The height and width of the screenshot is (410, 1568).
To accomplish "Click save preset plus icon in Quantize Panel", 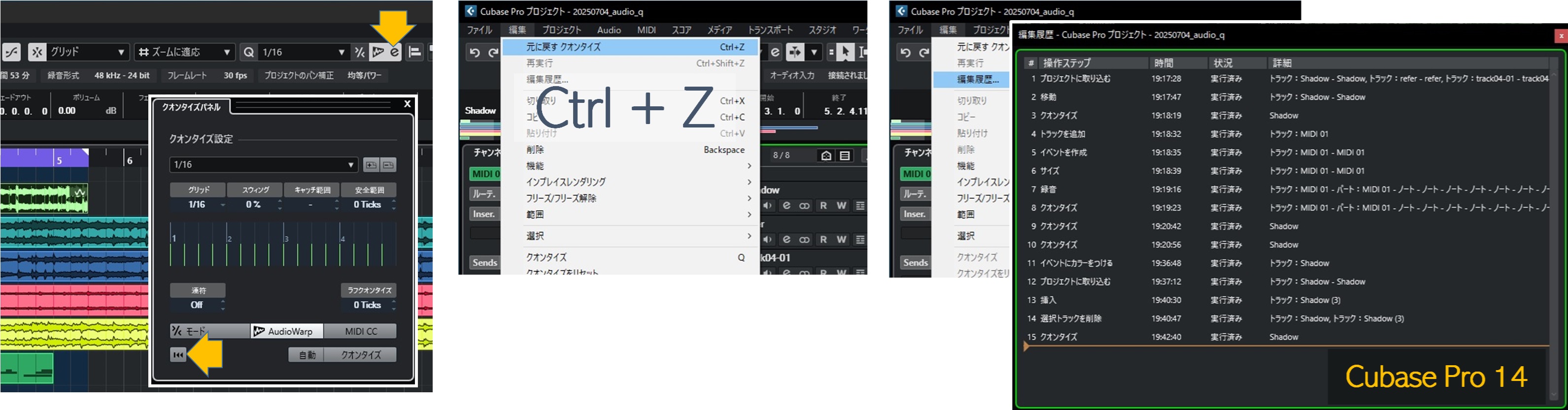I will pos(371,165).
